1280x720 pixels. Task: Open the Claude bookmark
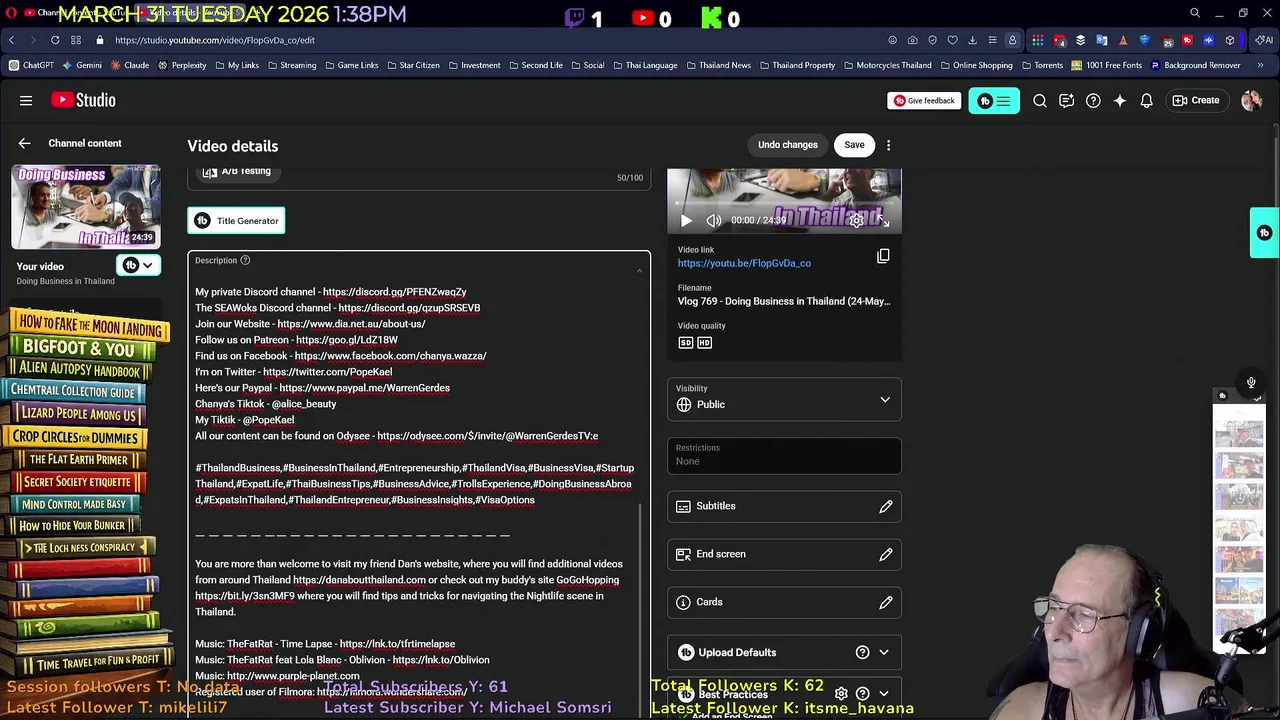(x=130, y=65)
